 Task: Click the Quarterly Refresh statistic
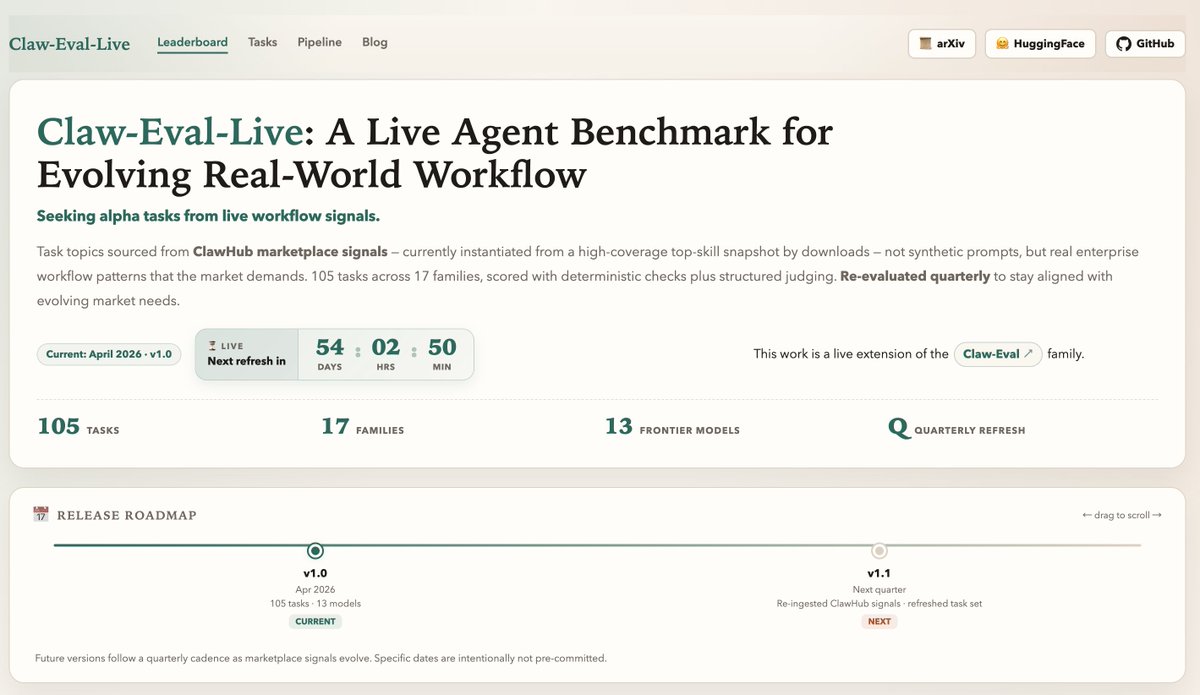956,428
